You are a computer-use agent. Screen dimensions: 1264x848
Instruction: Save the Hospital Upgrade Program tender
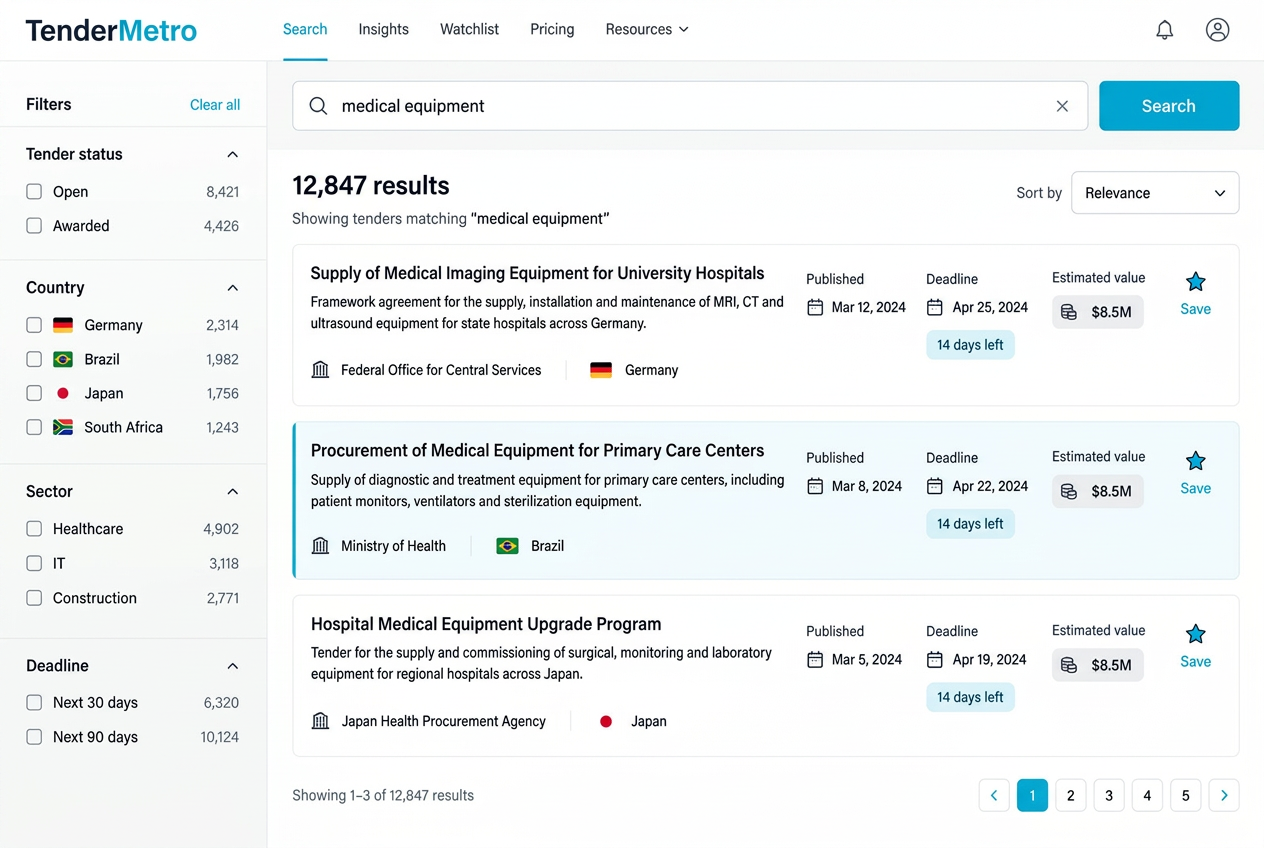1195,661
